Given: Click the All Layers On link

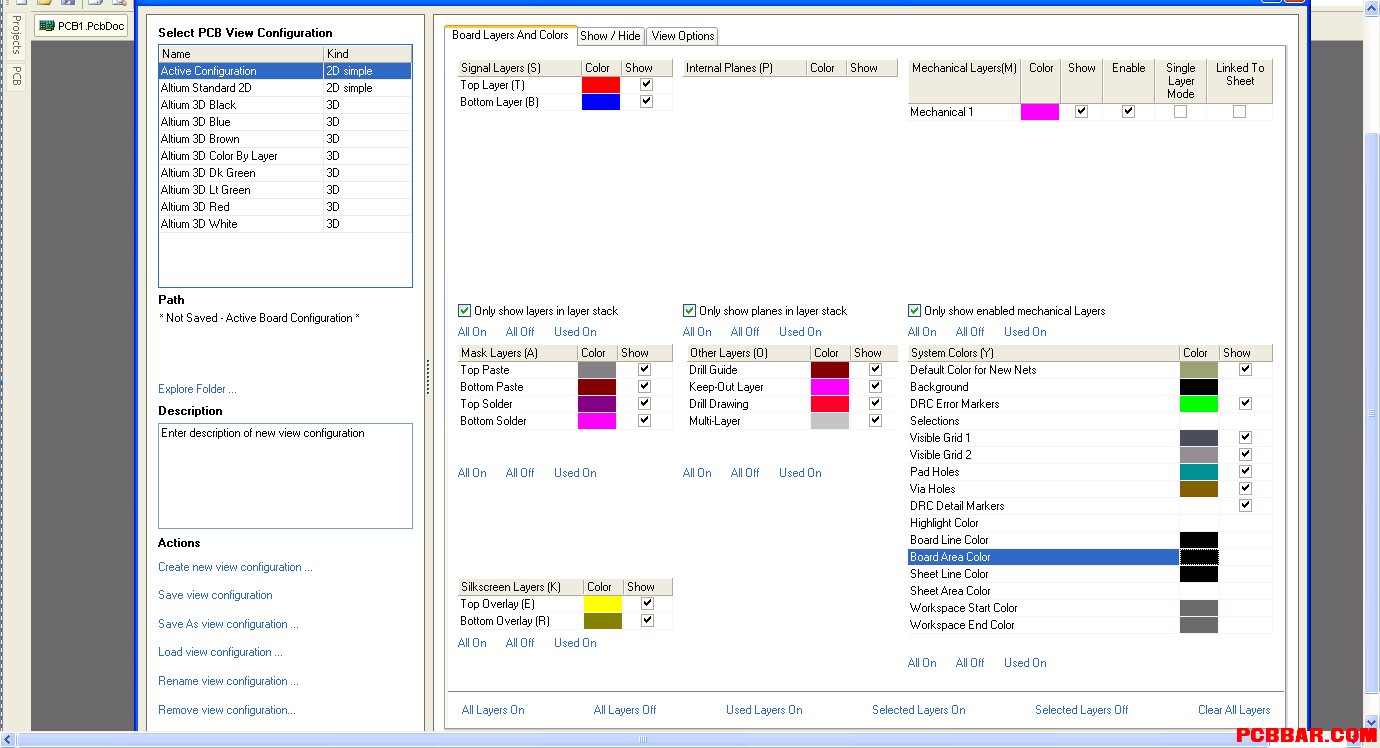Looking at the screenshot, I should click(x=493, y=710).
